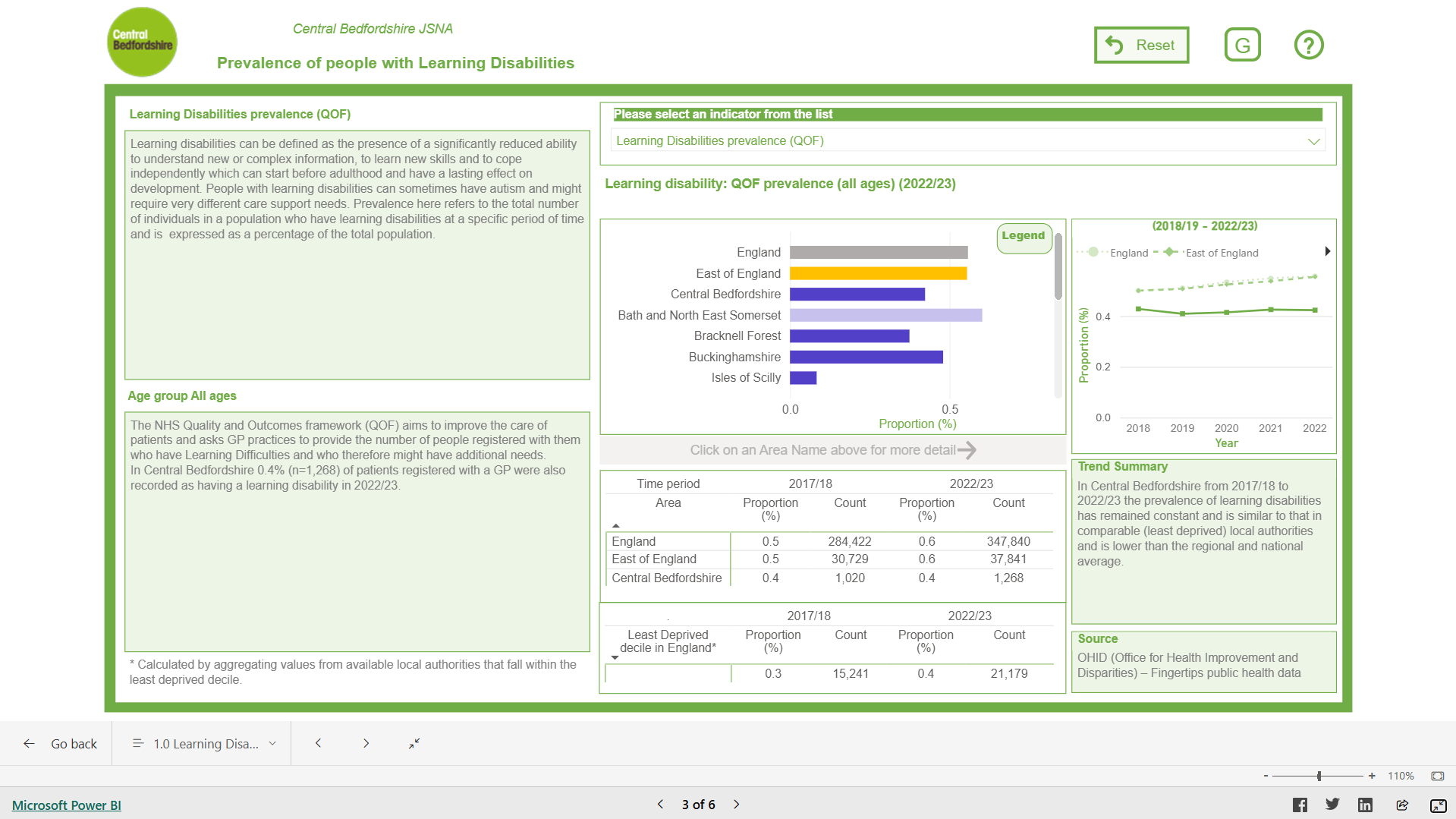Open the indicator selection dropdown
Screen dimensions: 1456x819
(1314, 140)
